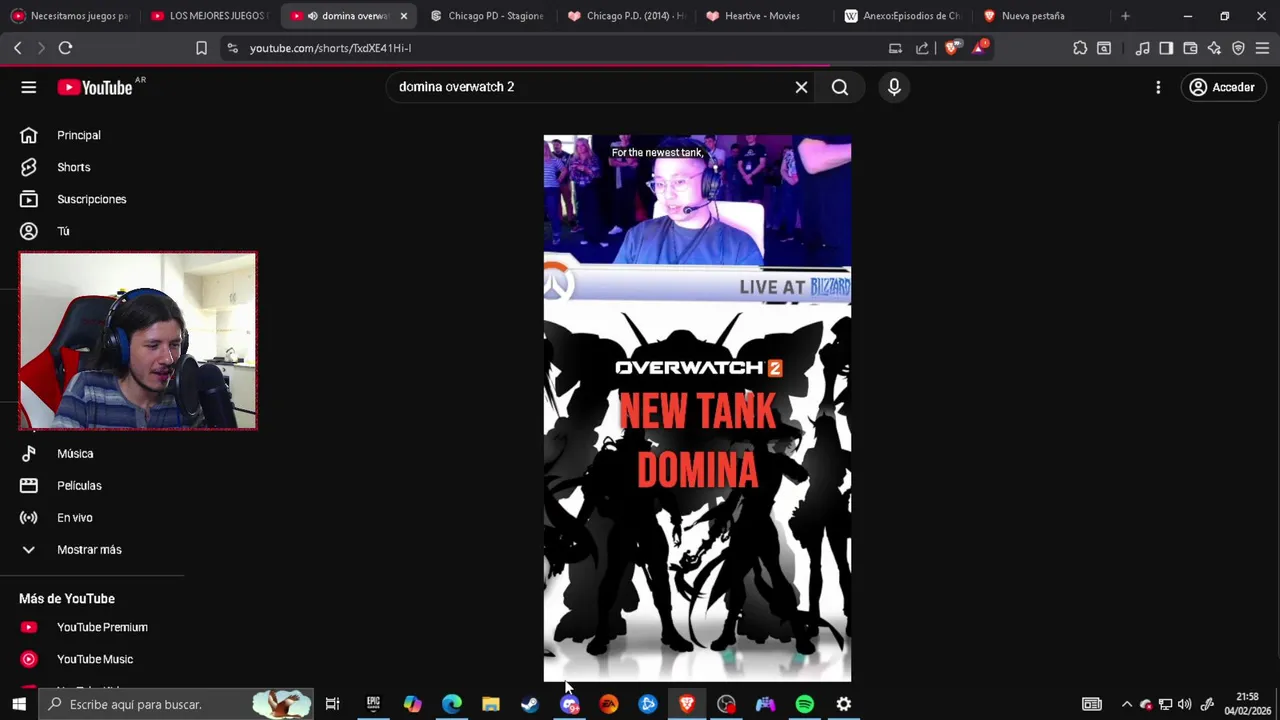This screenshot has height=720, width=1280.
Task: Switch to LOS MEJORES JUEGOS tab
Action: pyautogui.click(x=210, y=16)
